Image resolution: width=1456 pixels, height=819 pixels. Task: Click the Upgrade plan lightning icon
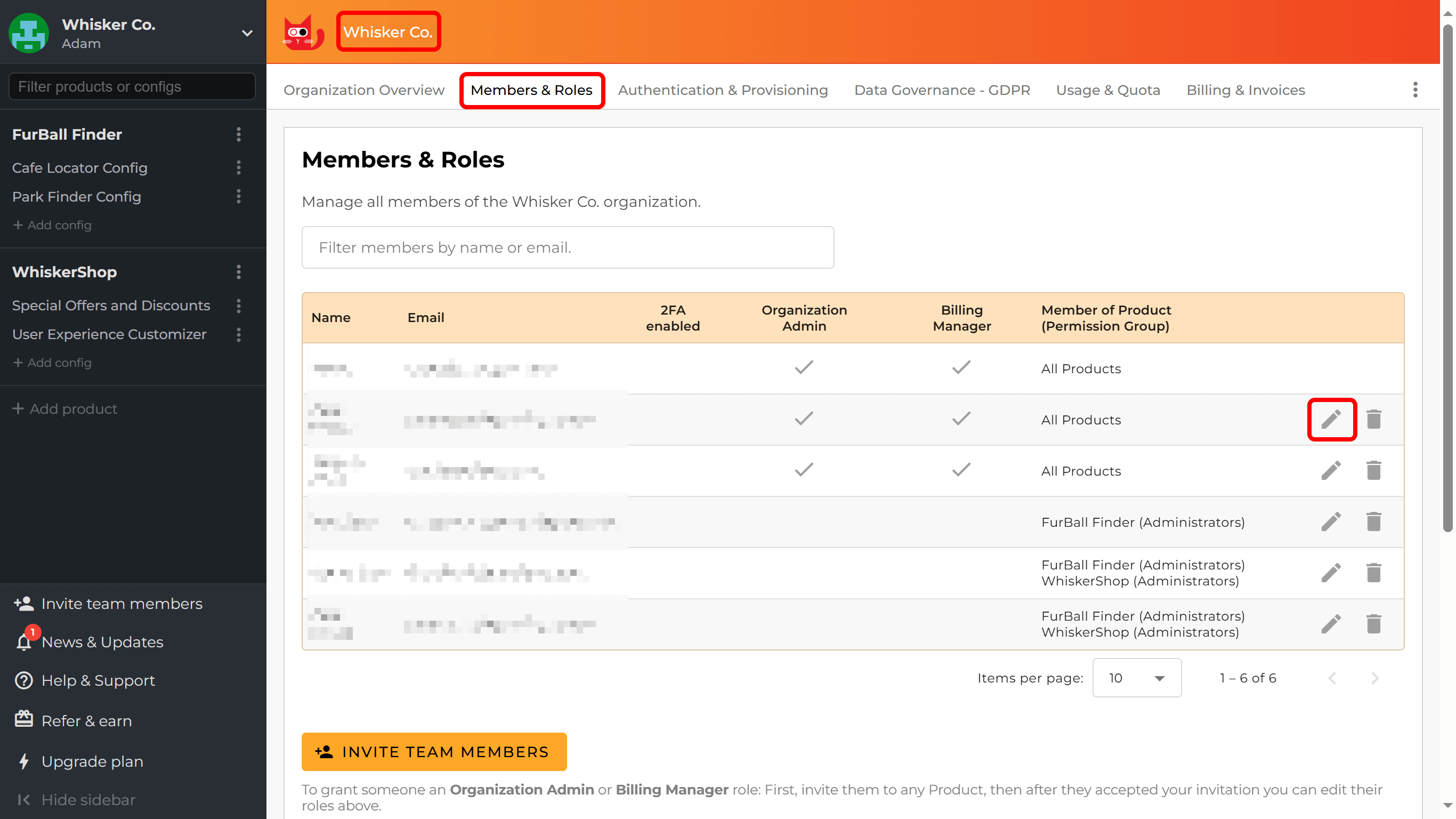[23, 761]
